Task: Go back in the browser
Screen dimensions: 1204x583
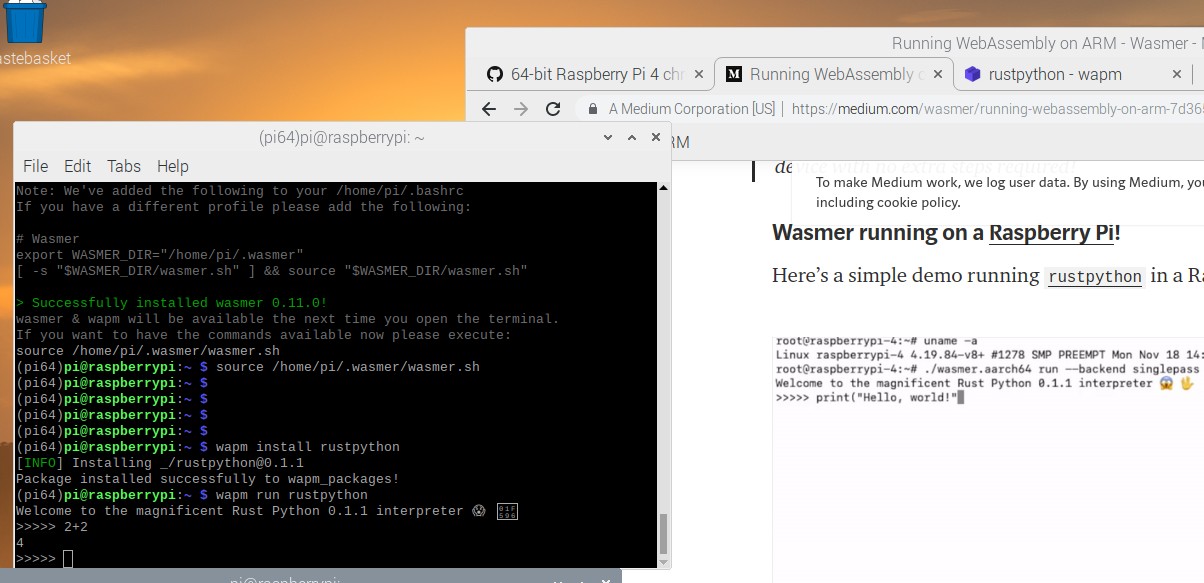Action: 489,109
